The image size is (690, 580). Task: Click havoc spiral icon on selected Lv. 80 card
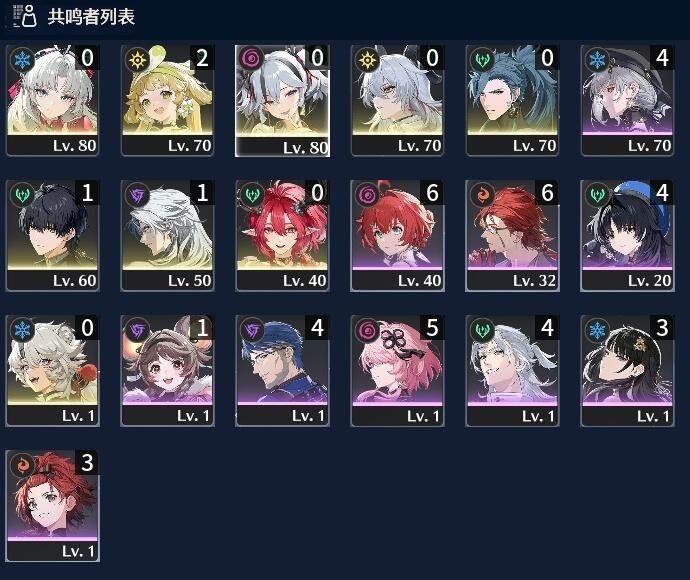252,59
